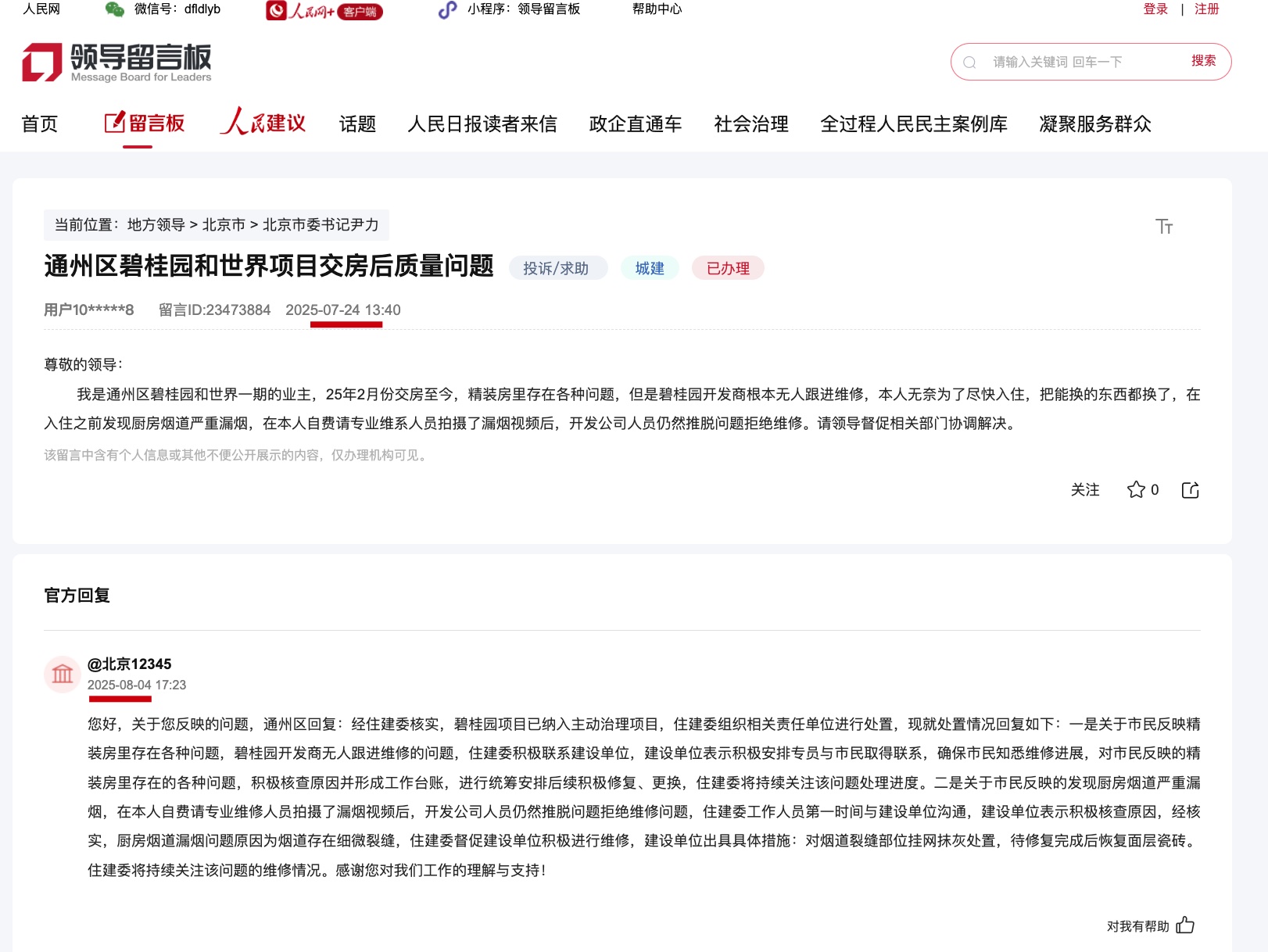Click 北京市委书记尹力 in breadcrumb
This screenshot has height=952, width=1268.
click(x=321, y=225)
